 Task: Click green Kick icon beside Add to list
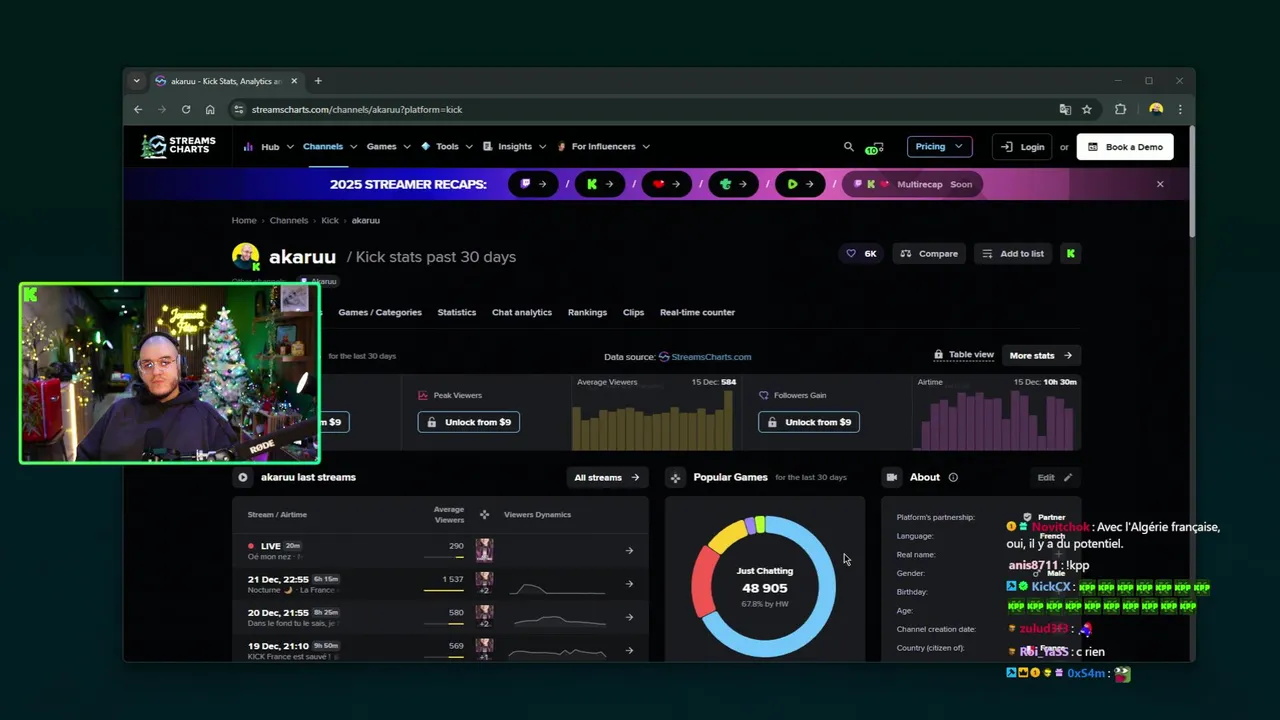[x=1071, y=254]
